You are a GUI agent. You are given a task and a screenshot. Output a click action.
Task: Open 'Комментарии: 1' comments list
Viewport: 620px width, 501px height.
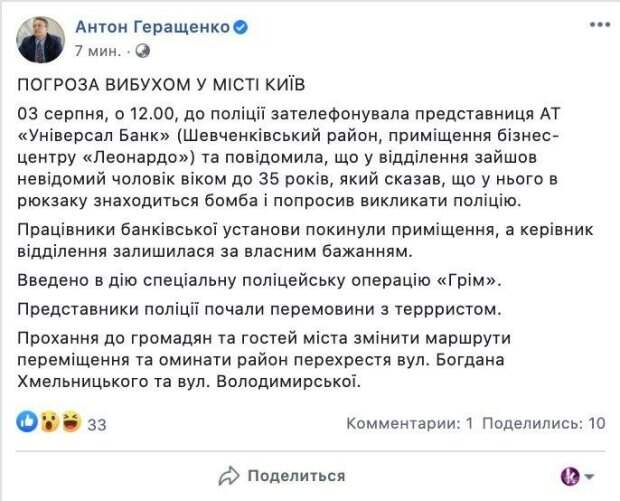pyautogui.click(x=409, y=423)
